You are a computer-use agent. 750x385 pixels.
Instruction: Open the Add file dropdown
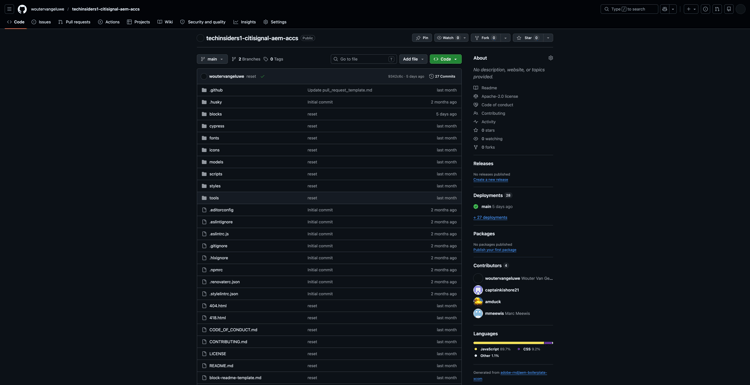pos(413,59)
